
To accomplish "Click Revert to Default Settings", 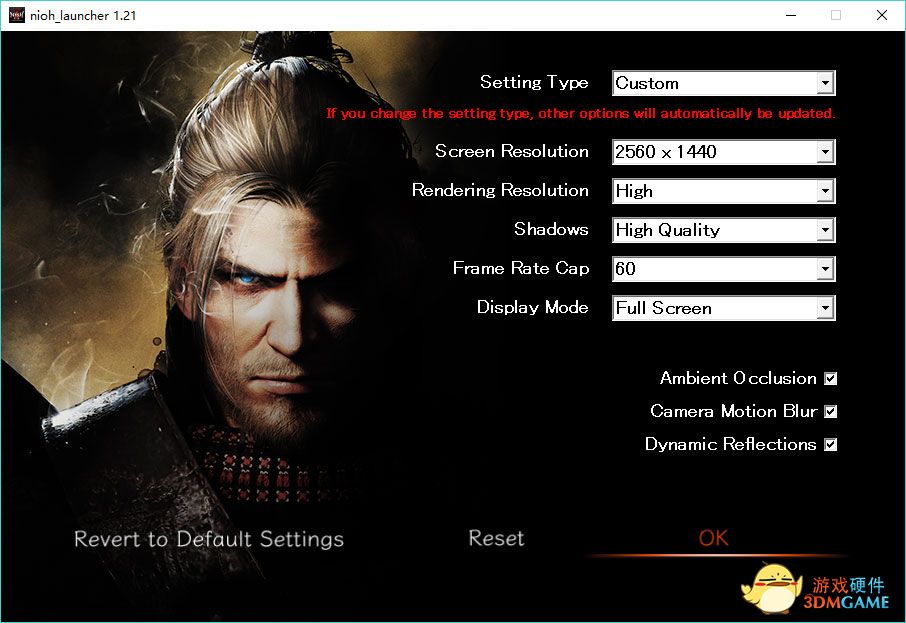I will tap(209, 539).
